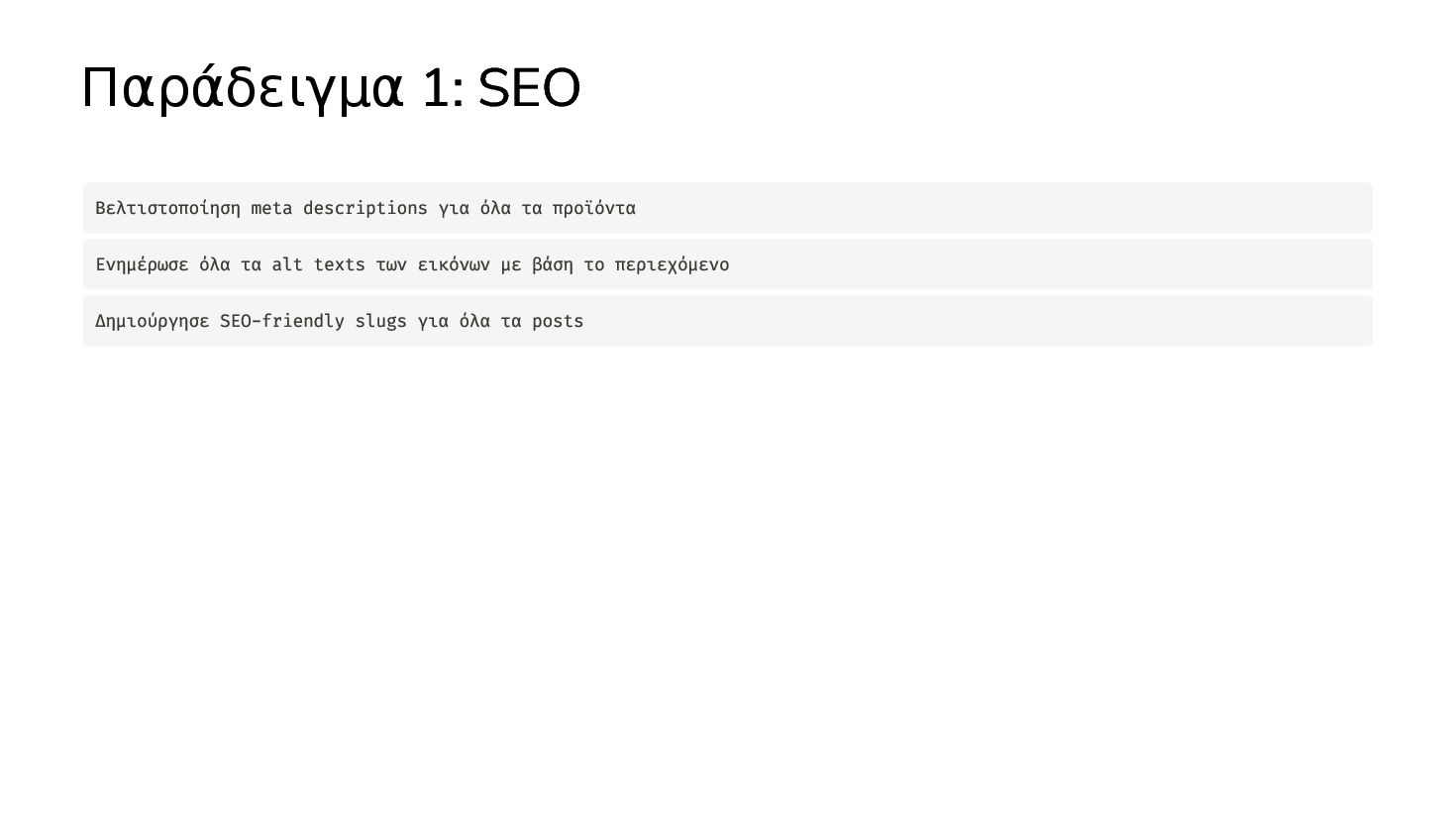Click the word 'Παράδειγμα' in the title

pos(243,89)
